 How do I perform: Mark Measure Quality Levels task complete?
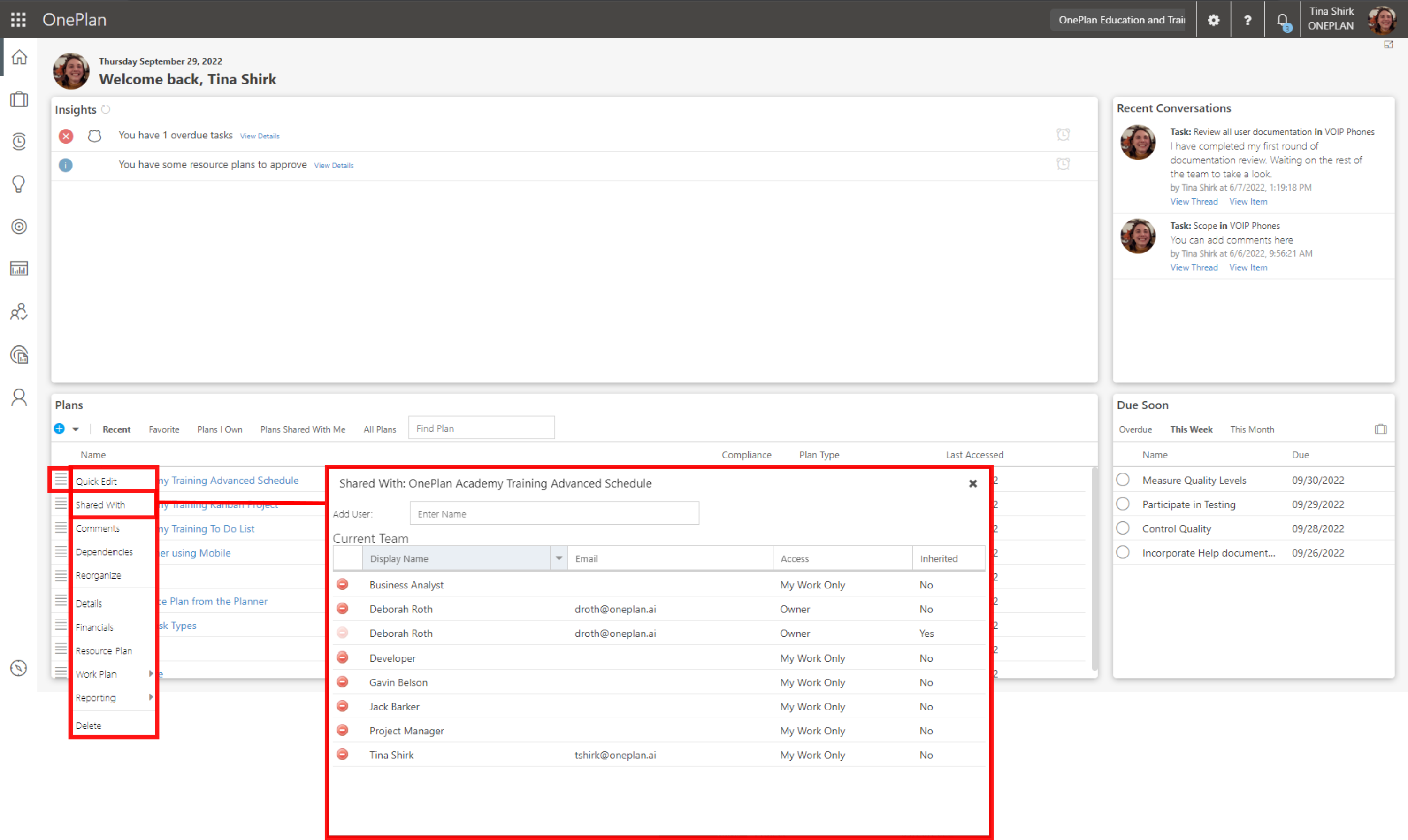pos(1123,480)
